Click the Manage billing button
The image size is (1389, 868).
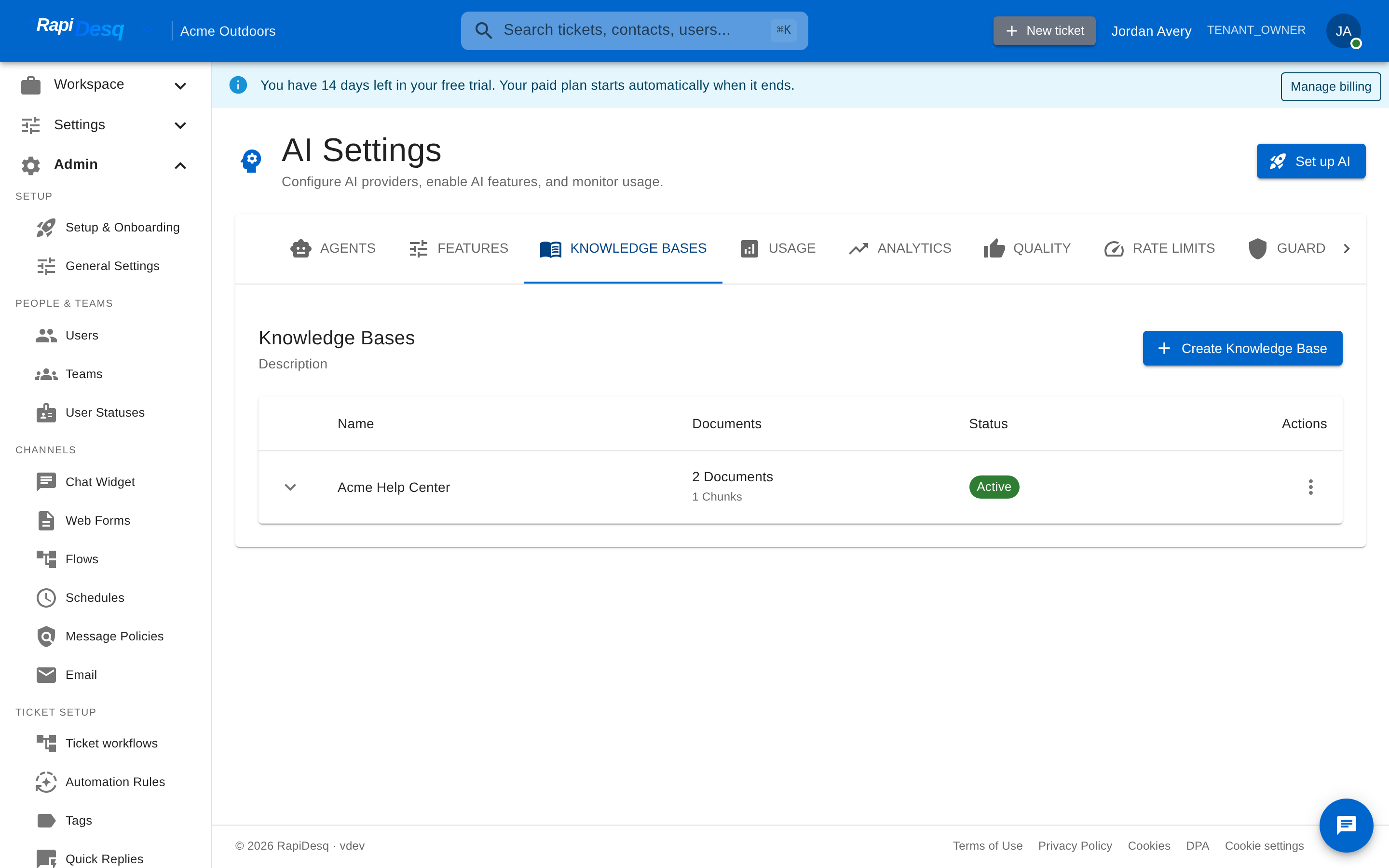click(1331, 87)
